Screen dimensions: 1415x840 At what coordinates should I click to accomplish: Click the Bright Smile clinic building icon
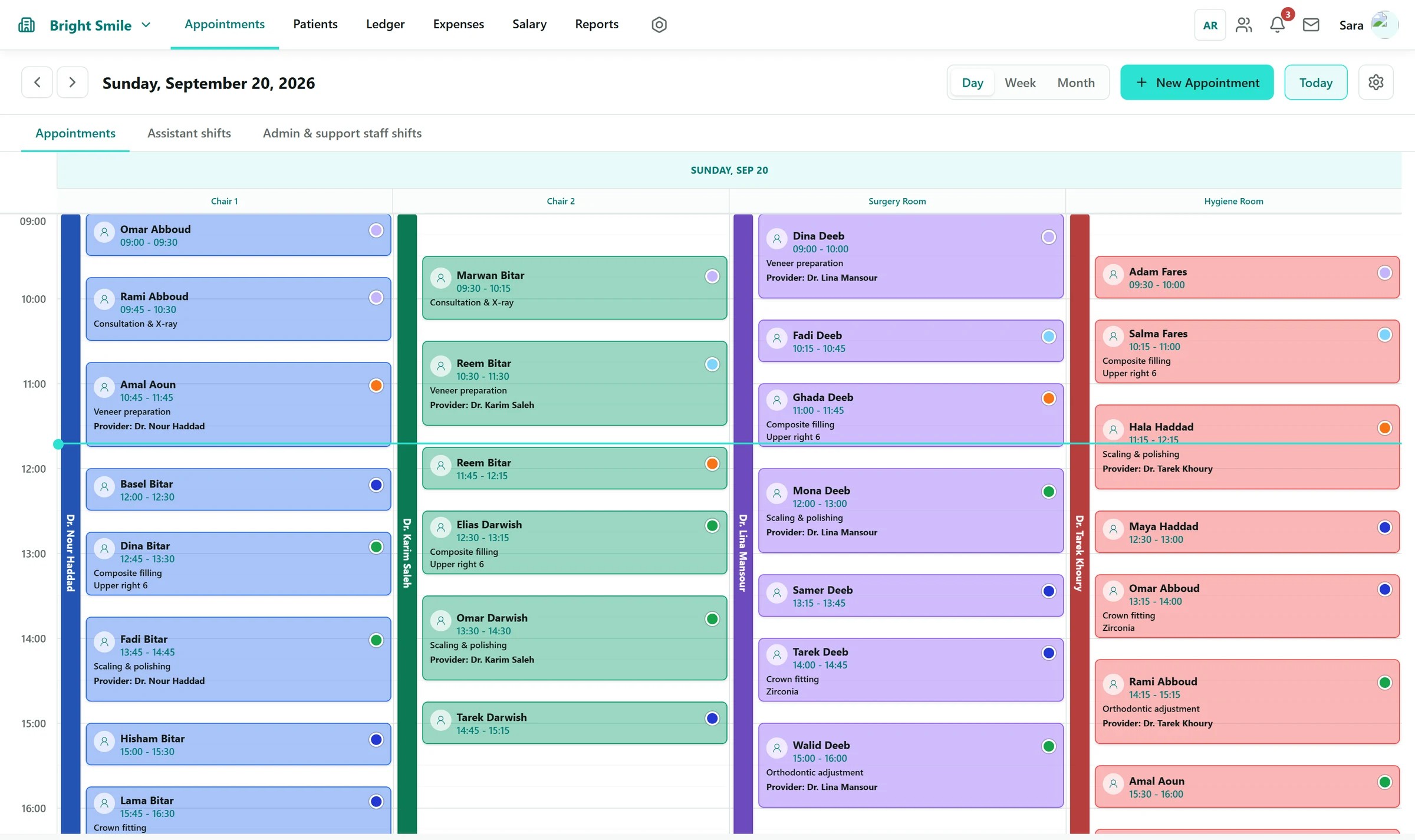pos(27,25)
